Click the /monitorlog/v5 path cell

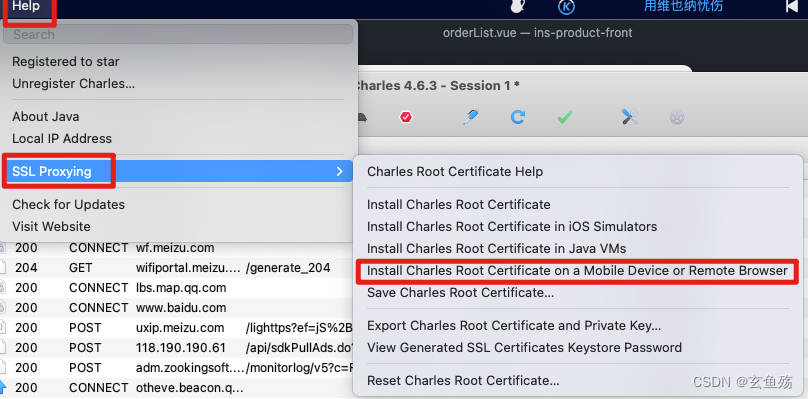point(299,368)
